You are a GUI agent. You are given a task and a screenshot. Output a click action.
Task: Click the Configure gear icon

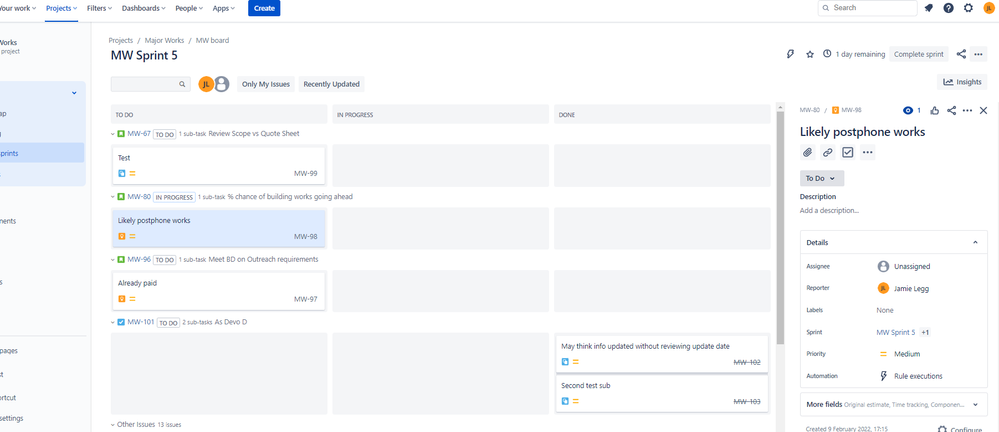click(943, 429)
